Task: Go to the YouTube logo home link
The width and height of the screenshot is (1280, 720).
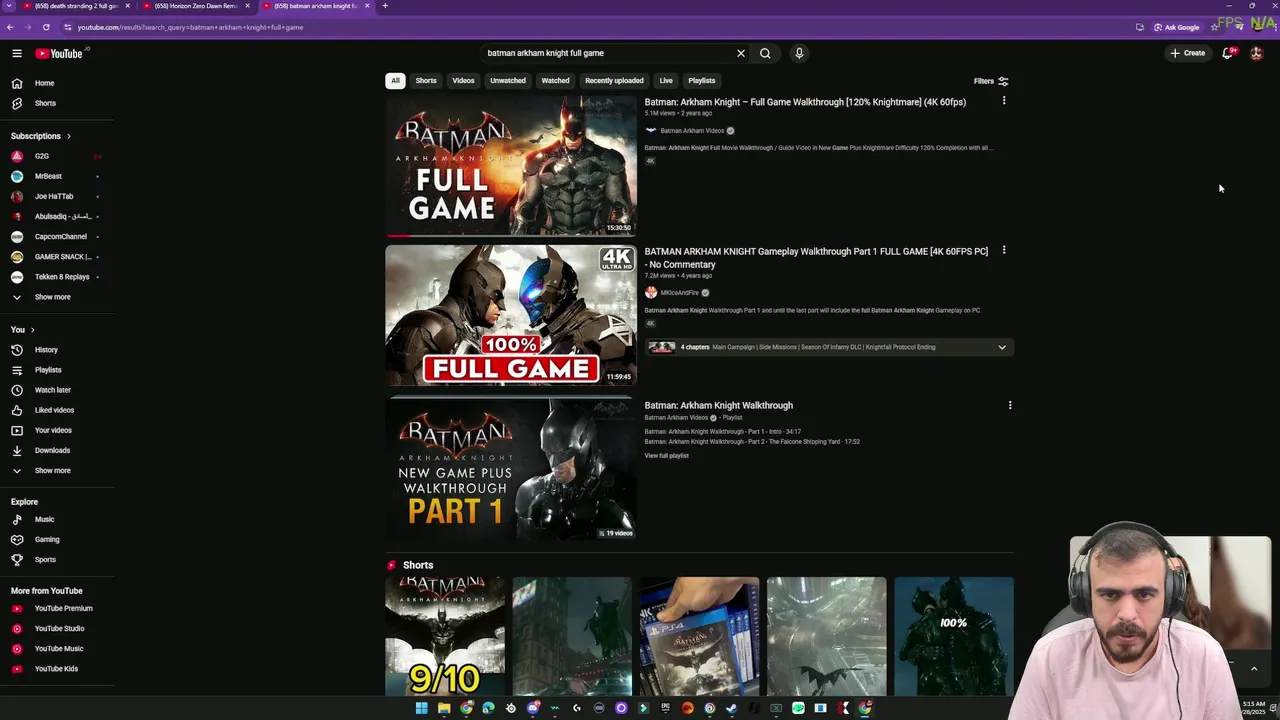Action: pyautogui.click(x=59, y=53)
